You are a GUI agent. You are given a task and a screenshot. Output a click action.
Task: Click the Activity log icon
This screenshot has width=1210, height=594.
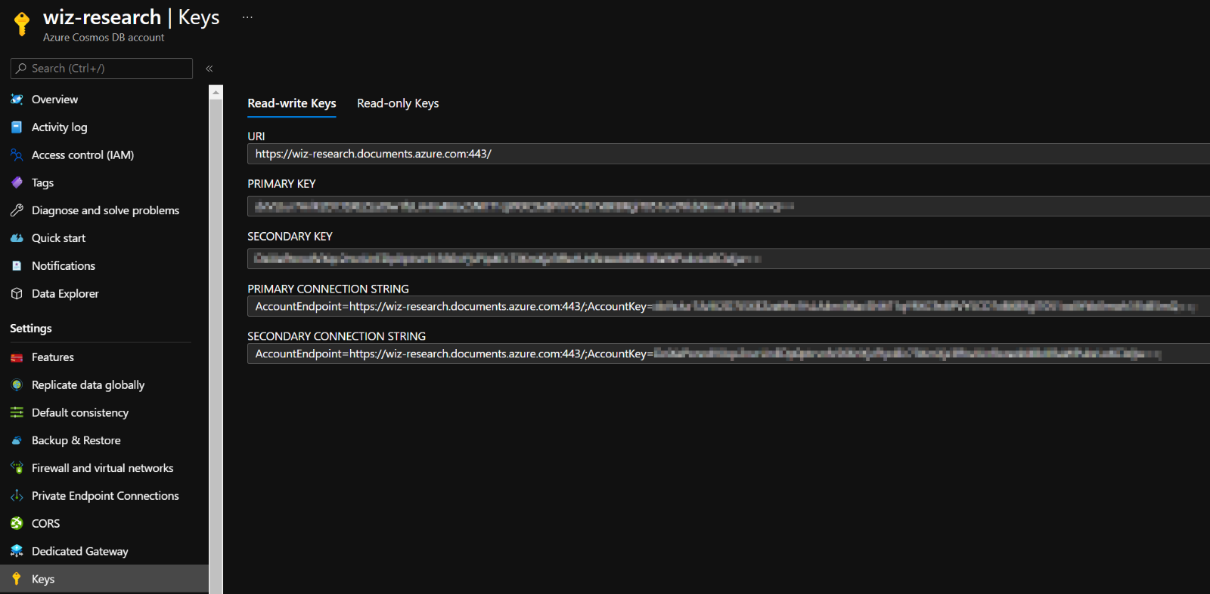pos(16,127)
